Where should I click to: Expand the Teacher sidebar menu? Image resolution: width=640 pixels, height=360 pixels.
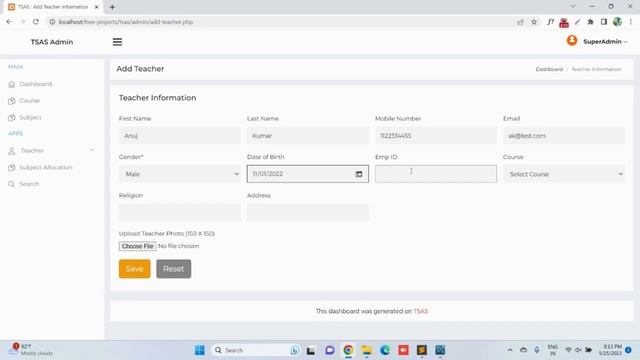click(51, 151)
